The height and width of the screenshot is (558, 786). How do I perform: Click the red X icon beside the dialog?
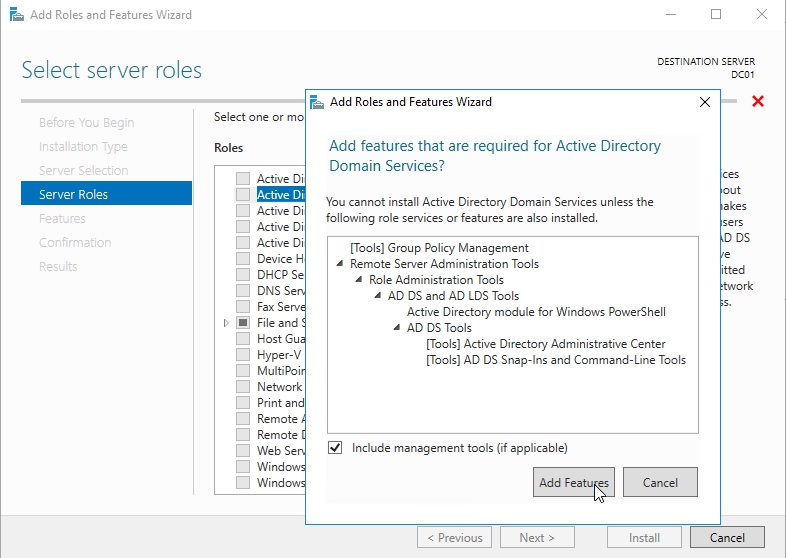tap(757, 102)
